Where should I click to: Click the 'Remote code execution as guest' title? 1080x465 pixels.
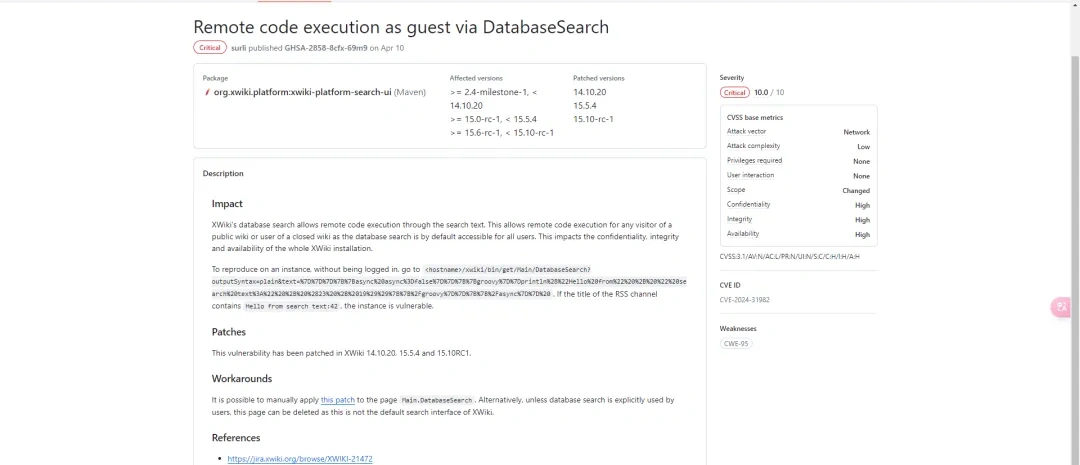(401, 27)
